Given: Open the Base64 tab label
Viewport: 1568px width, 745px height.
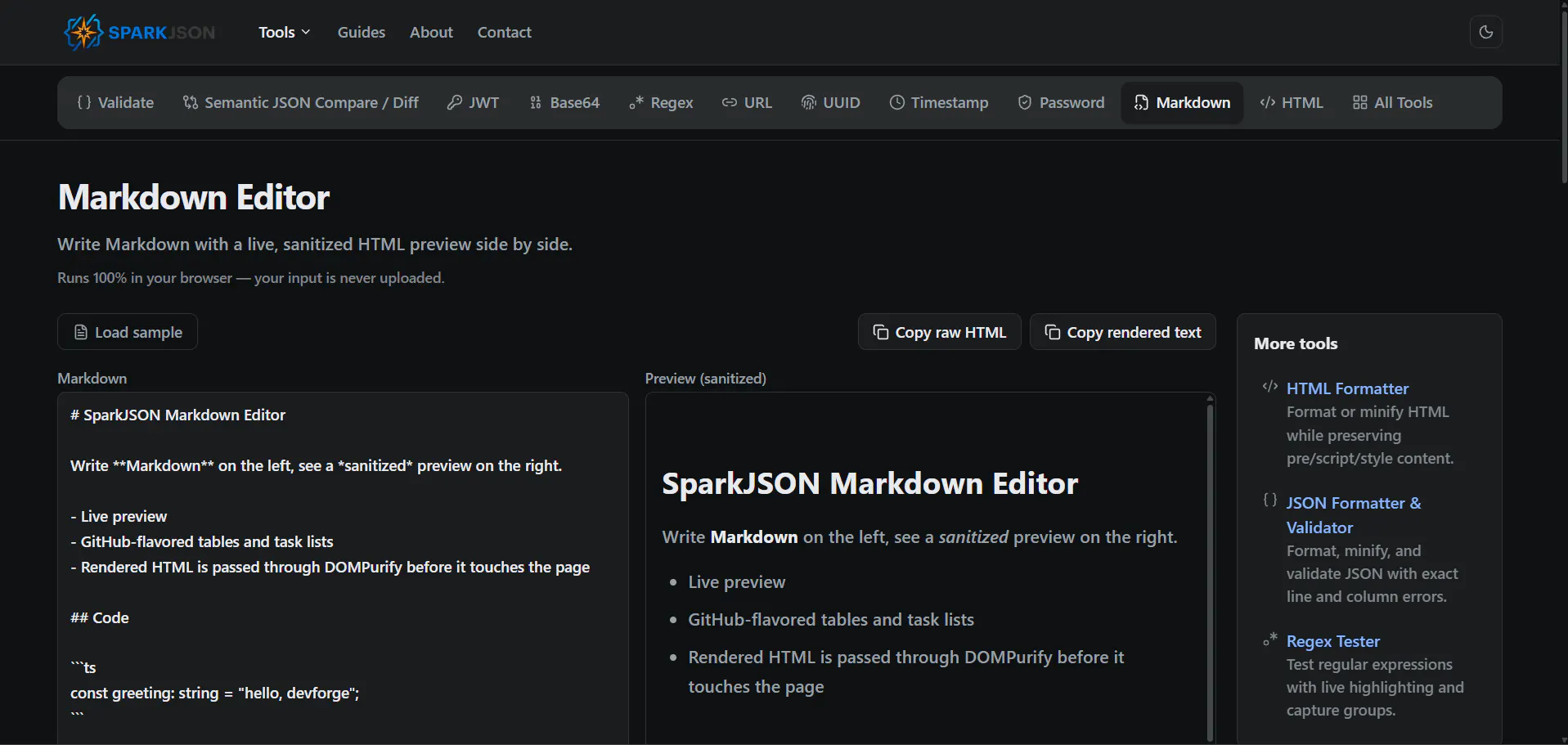Looking at the screenshot, I should tap(575, 102).
